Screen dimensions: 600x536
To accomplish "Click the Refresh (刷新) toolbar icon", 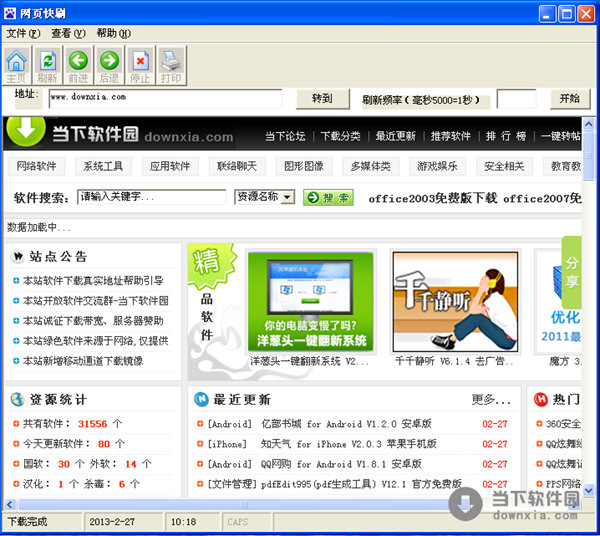I will 47,65.
